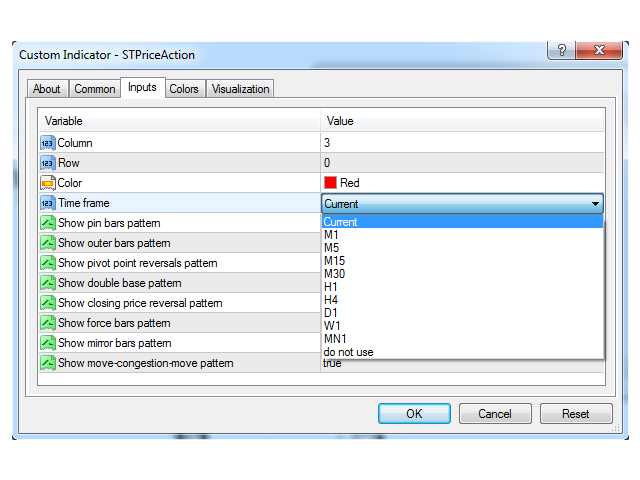
Task: Switch to the Colors tab
Action: (184, 89)
